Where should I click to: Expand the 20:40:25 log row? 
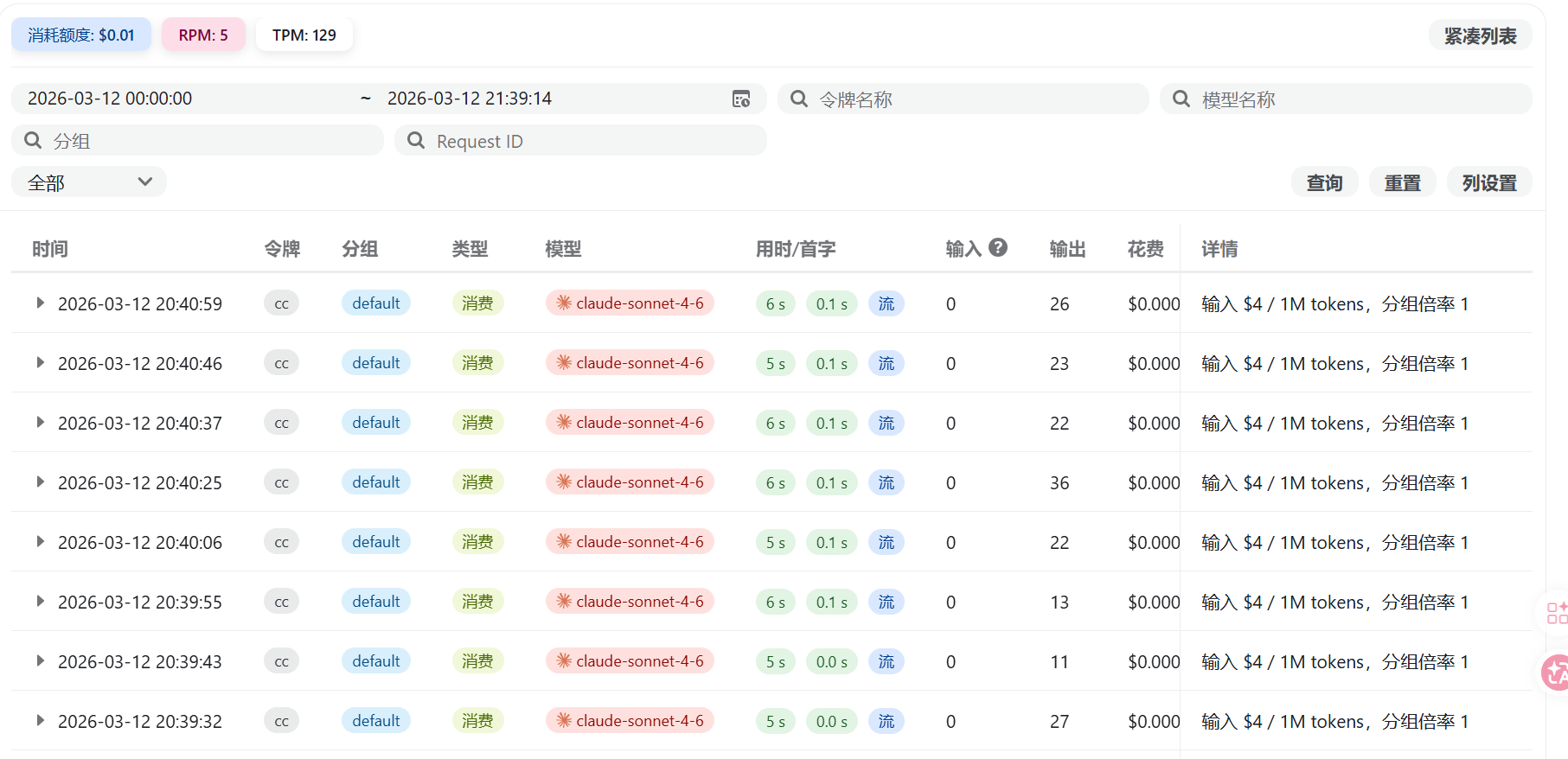click(x=40, y=482)
